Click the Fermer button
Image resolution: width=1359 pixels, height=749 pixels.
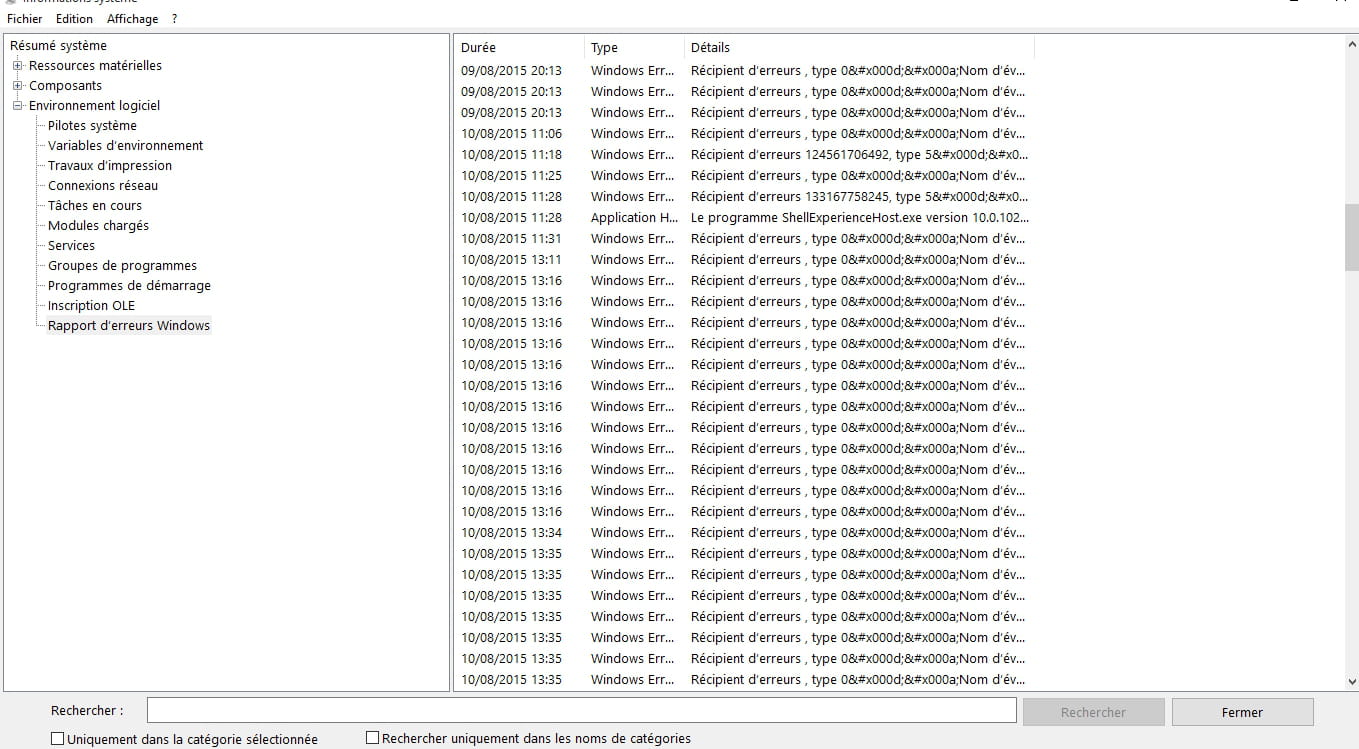click(1242, 712)
